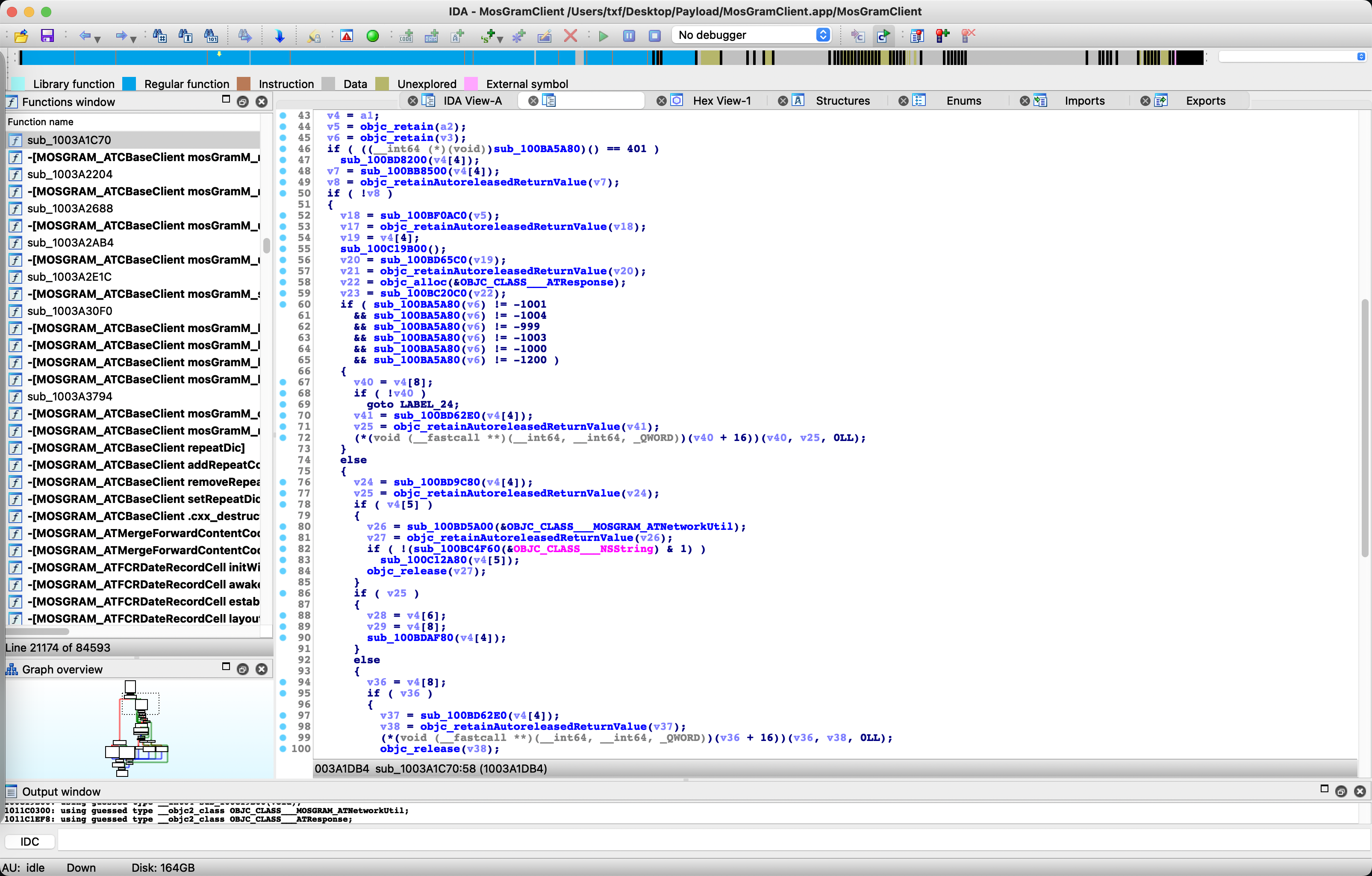This screenshot has height=876, width=1372.
Task: Open the No debugger dropdown
Action: pyautogui.click(x=751, y=35)
